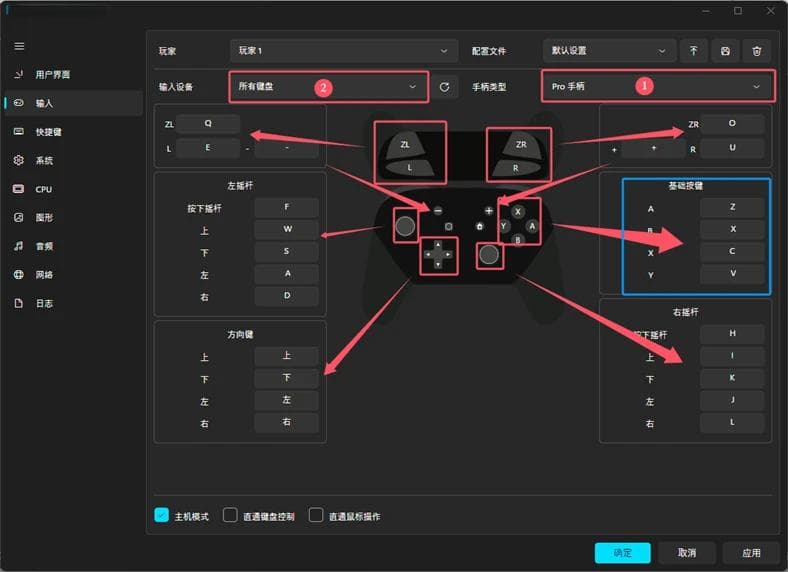Click the load profile upload icon
Image resolution: width=788 pixels, height=572 pixels.
(694, 51)
